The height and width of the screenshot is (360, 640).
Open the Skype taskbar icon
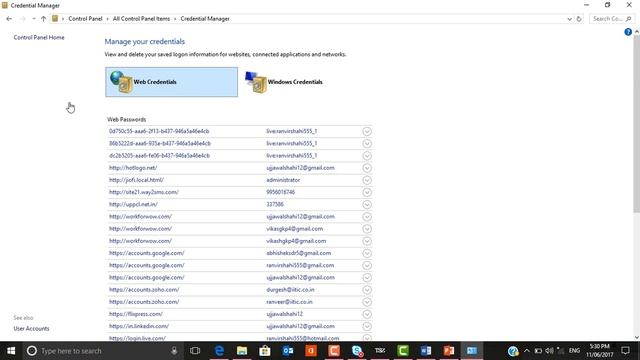tap(357, 351)
